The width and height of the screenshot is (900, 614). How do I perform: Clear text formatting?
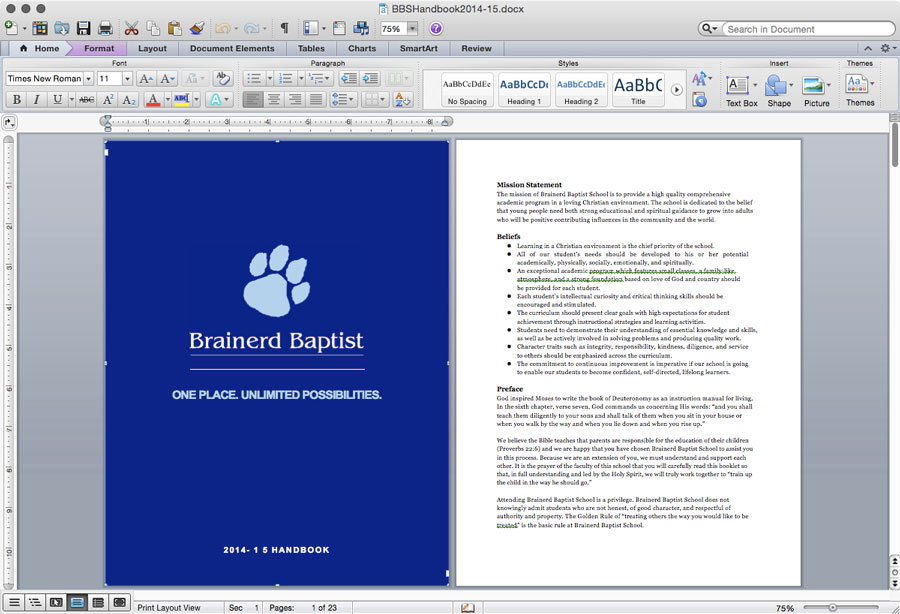[223, 79]
